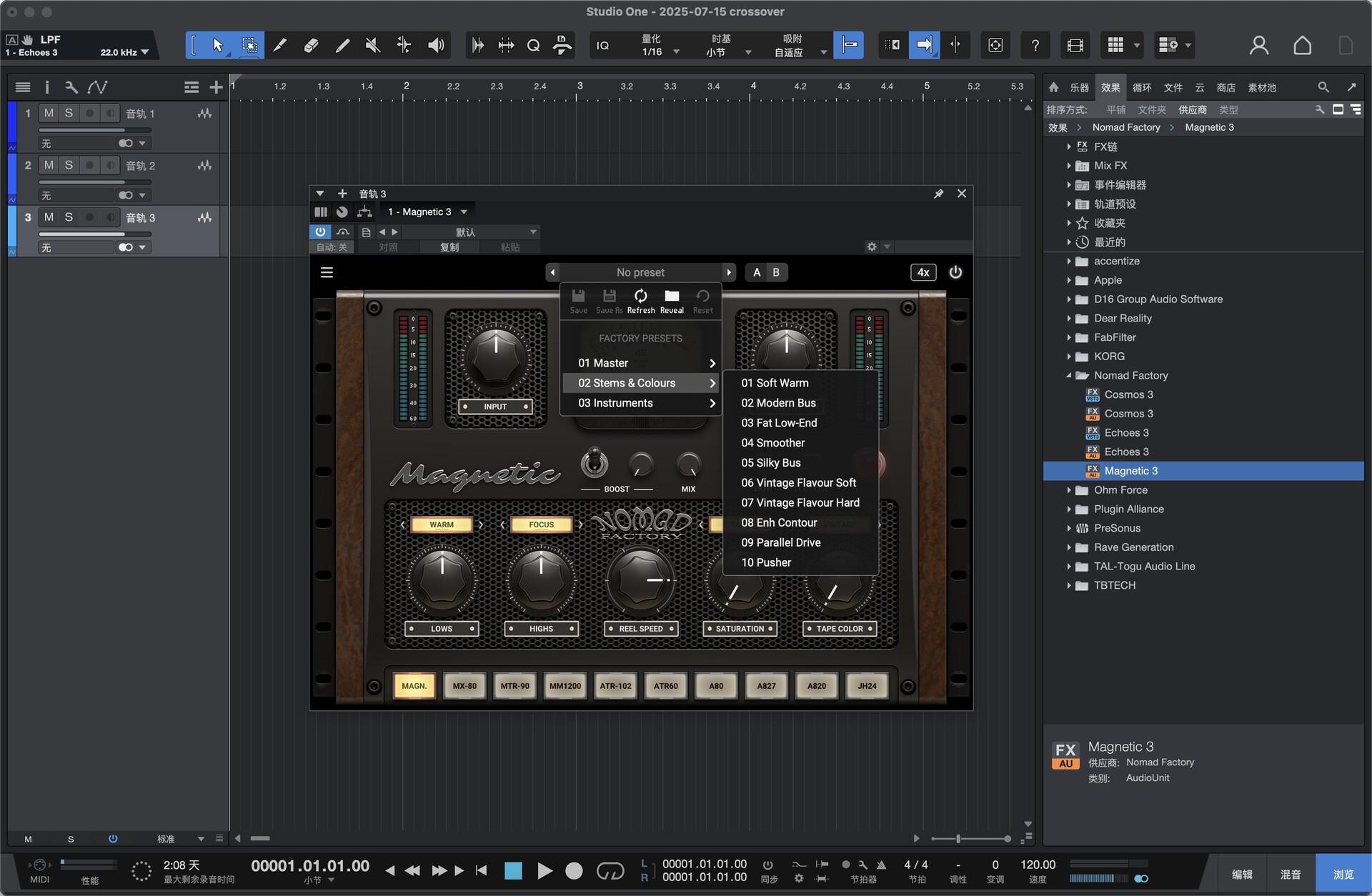Select JH24 tape machine button
Viewport: 1372px width, 896px height.
pos(867,686)
